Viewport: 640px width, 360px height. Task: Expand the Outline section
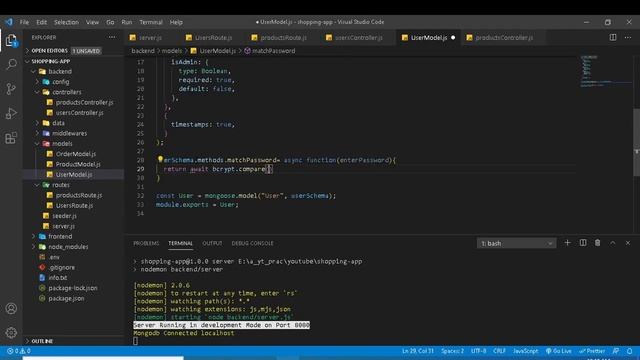[42, 341]
